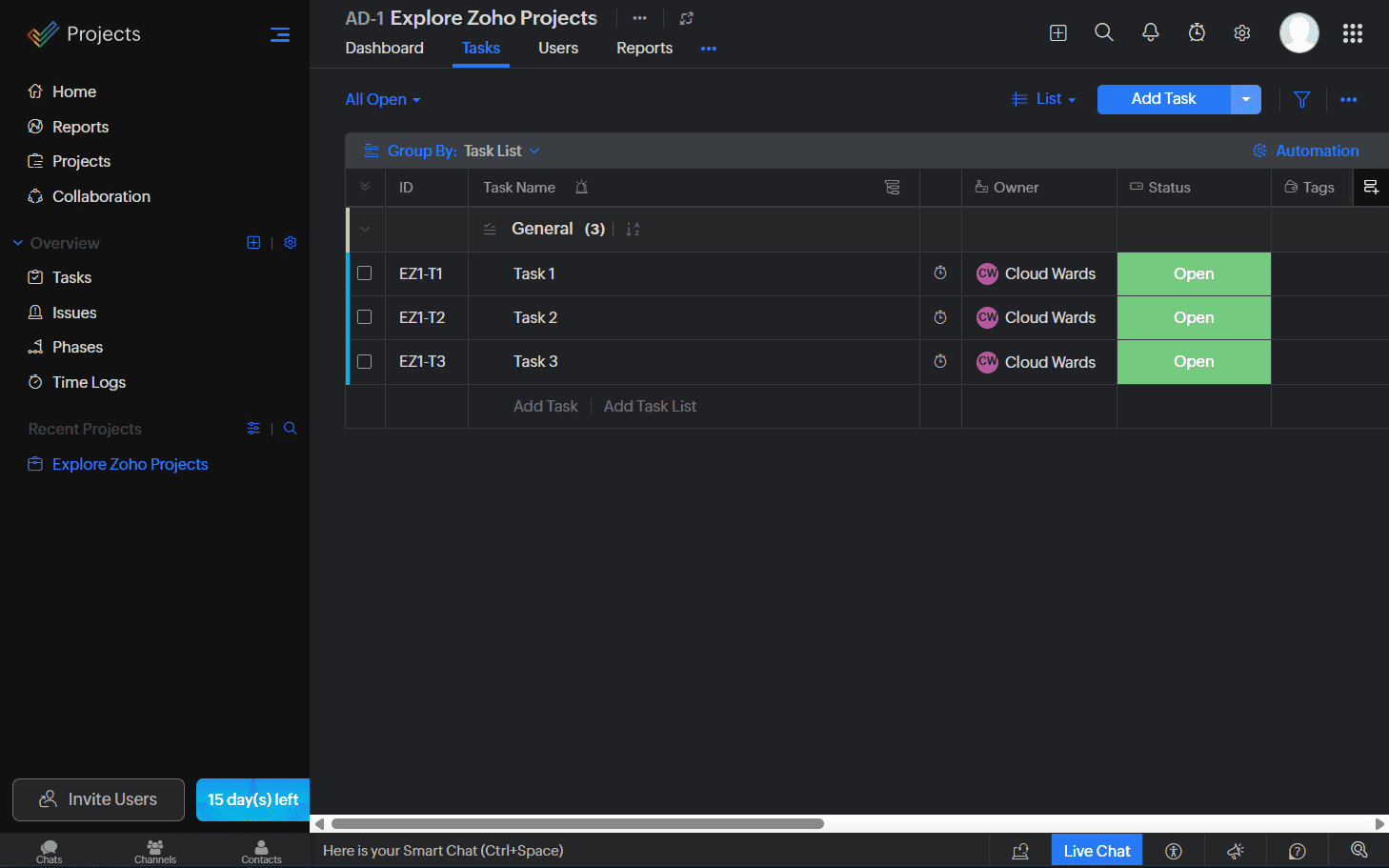Click the filter funnel icon
Image resolution: width=1389 pixels, height=868 pixels.
(x=1301, y=99)
